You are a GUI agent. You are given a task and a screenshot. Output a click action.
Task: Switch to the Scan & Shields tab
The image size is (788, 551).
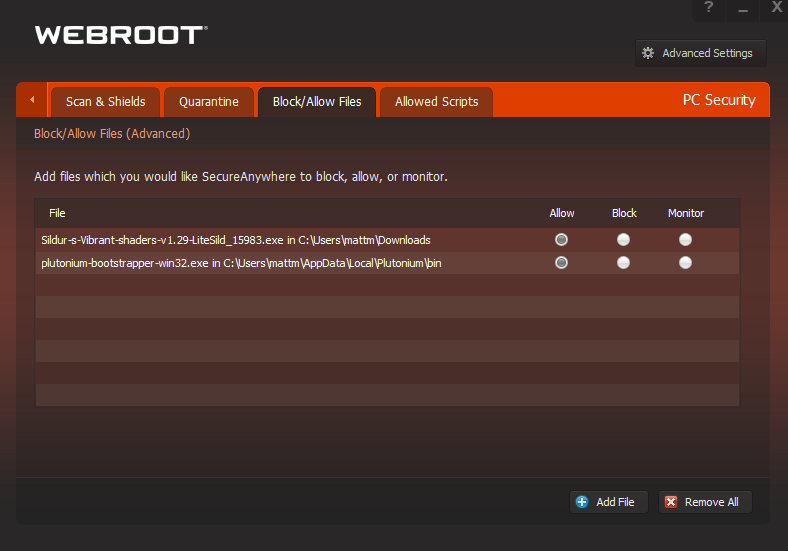point(106,102)
